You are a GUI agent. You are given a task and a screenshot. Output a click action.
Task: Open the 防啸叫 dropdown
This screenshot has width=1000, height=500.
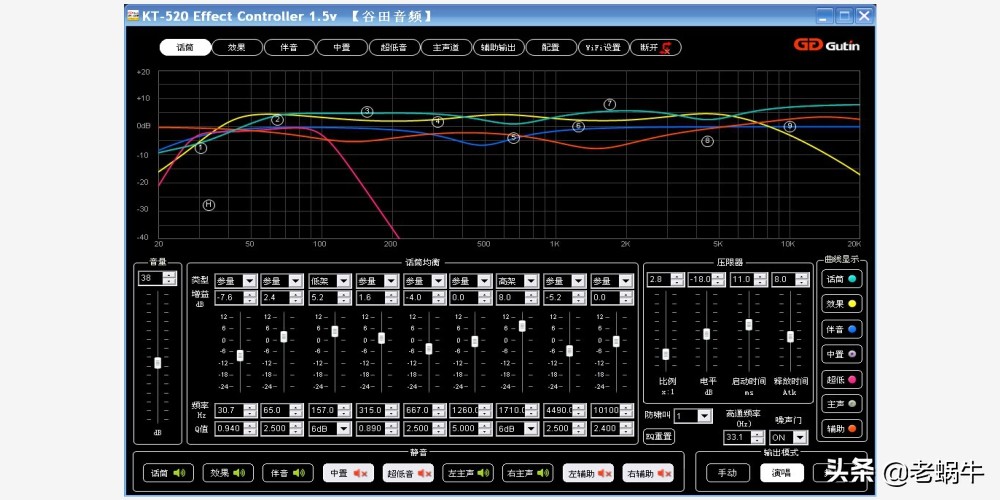click(704, 416)
